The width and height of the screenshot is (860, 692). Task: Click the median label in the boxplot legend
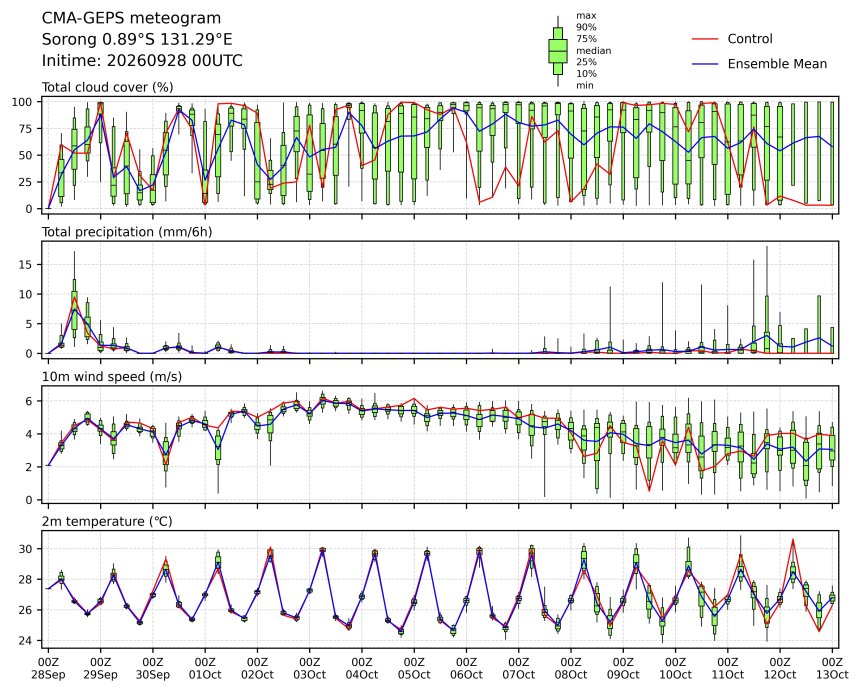coord(593,50)
